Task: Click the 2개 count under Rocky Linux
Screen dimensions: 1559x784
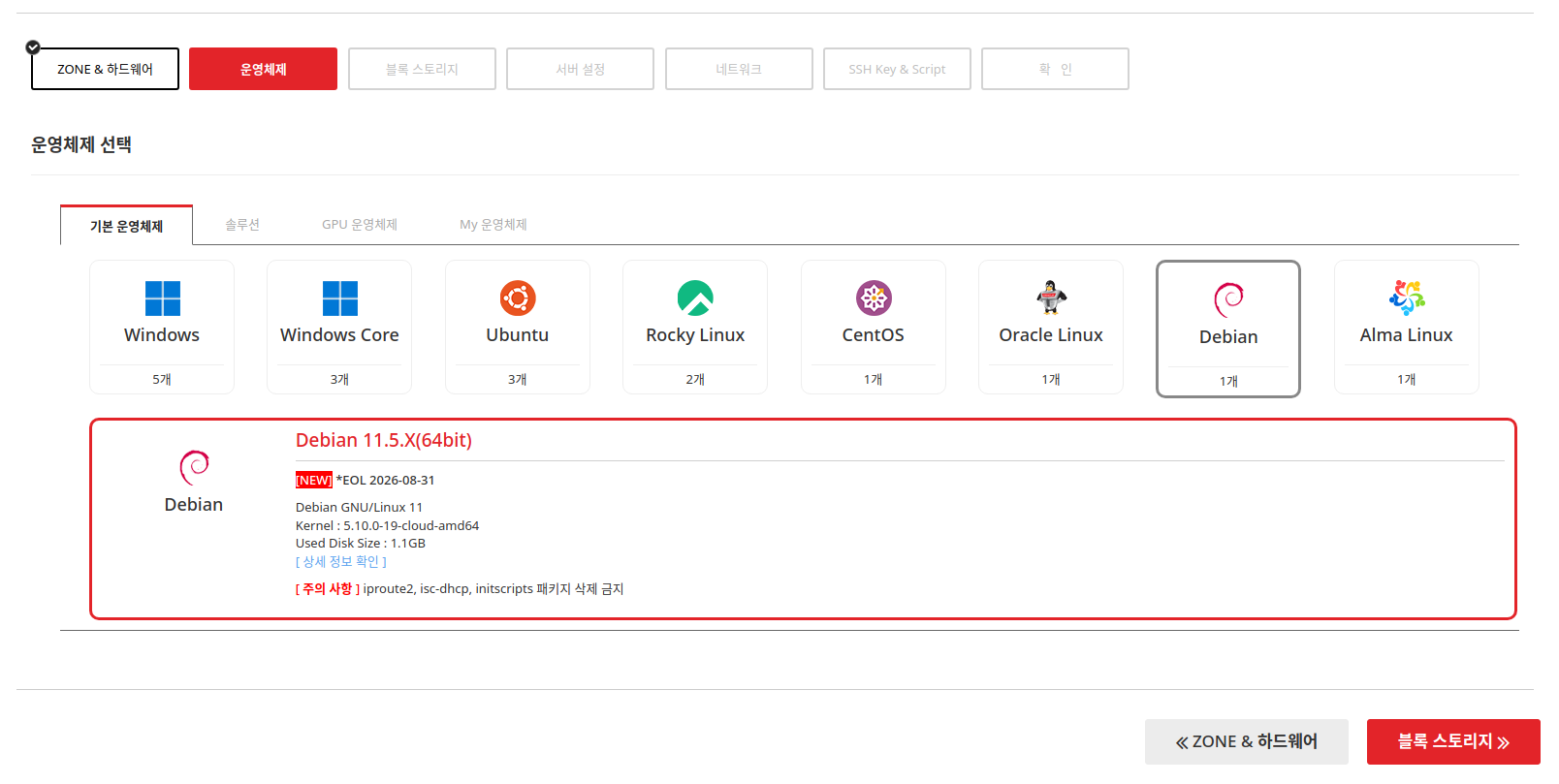Action: [695, 380]
